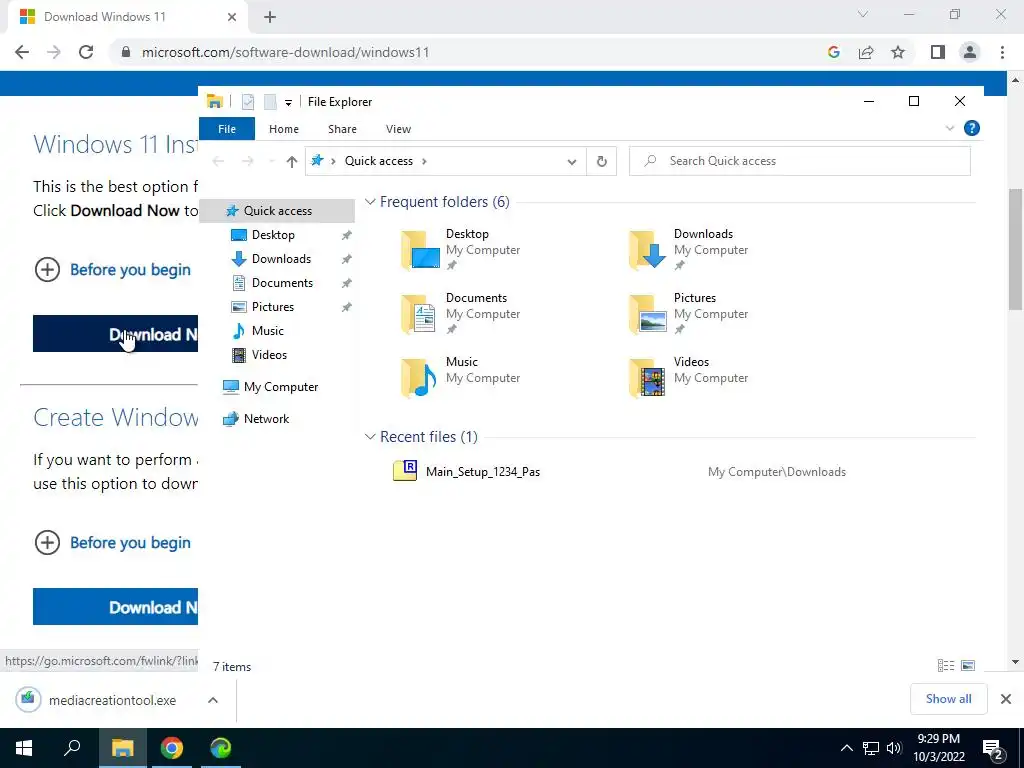Viewport: 1024px width, 768px height.
Task: Open the Windows Start menu
Action: pos(24,748)
